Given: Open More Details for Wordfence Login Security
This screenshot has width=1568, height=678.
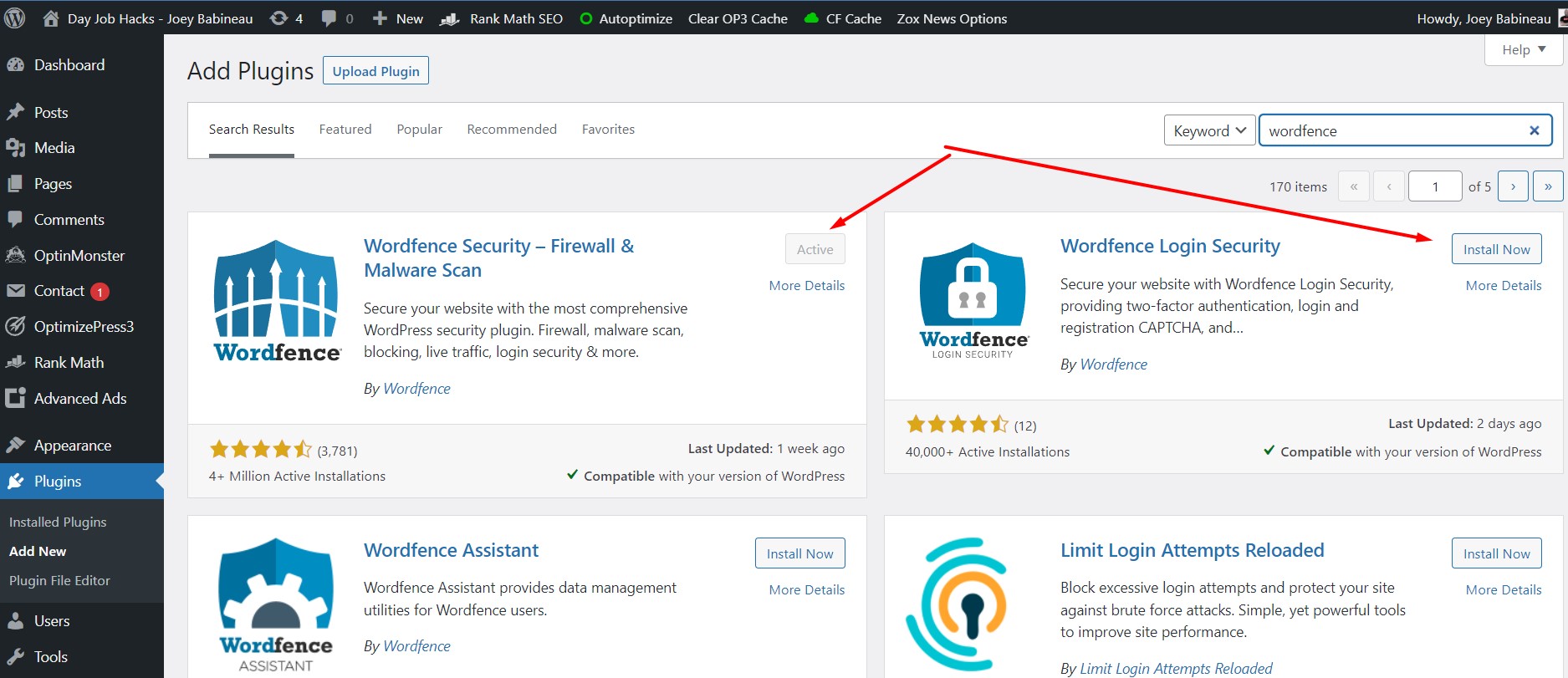Looking at the screenshot, I should tap(1504, 285).
